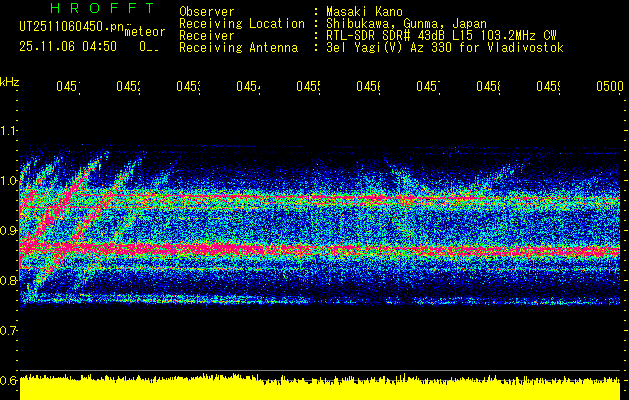Select the RTL-SDR SDR# 43dB receiver details
This screenshot has width=629, height=400.
[441, 36]
